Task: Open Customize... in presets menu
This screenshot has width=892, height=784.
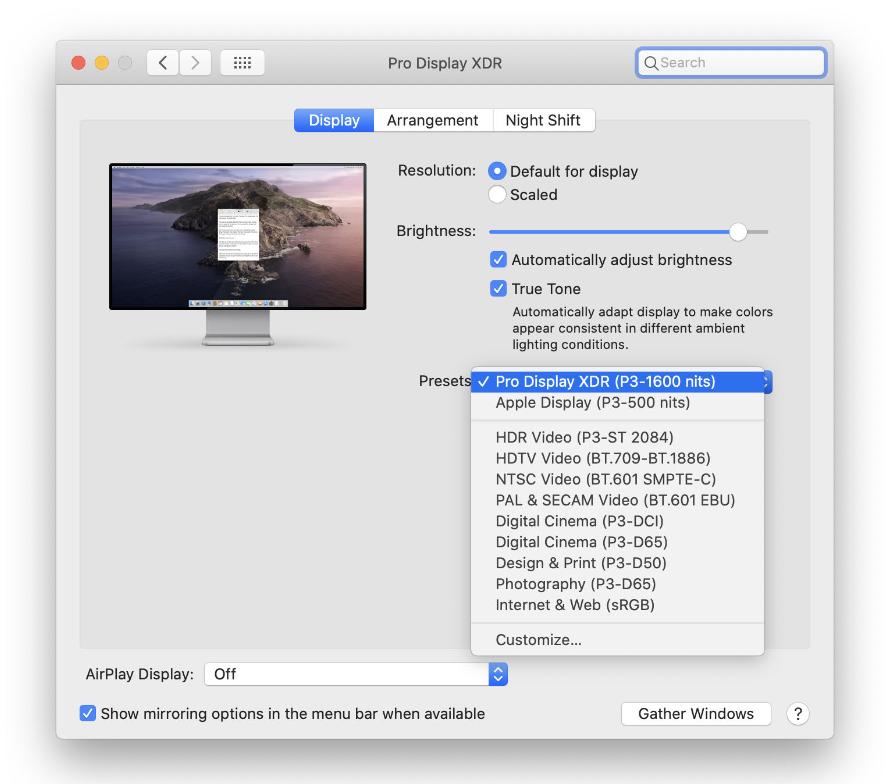Action: [618, 640]
